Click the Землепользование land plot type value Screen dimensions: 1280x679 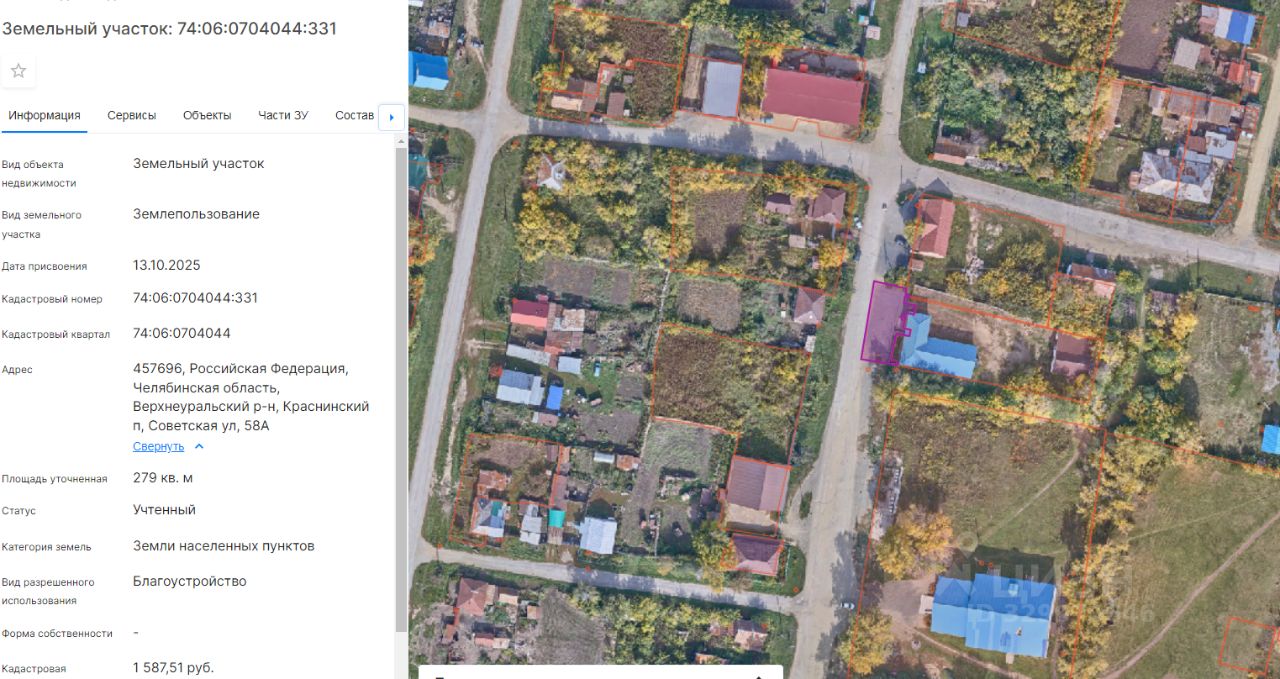[196, 214]
